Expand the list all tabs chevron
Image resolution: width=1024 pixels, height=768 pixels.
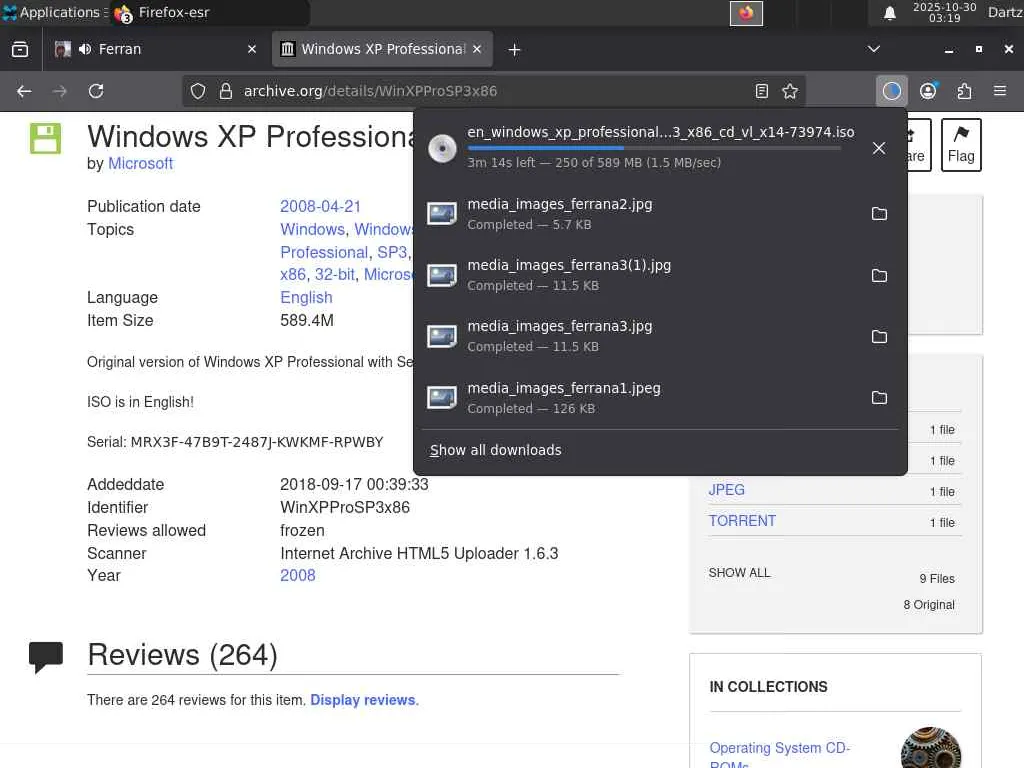pyautogui.click(x=873, y=49)
